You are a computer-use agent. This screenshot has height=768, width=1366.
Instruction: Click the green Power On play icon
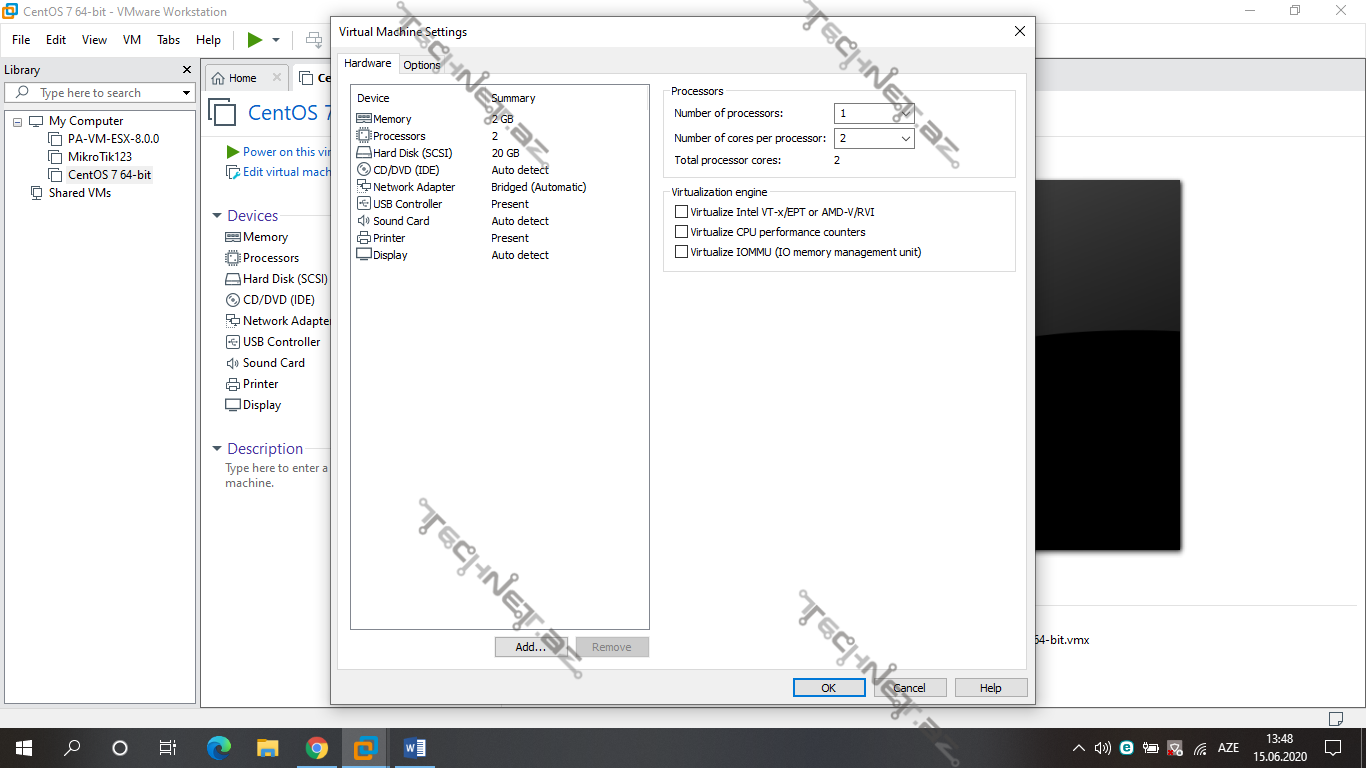coord(255,40)
